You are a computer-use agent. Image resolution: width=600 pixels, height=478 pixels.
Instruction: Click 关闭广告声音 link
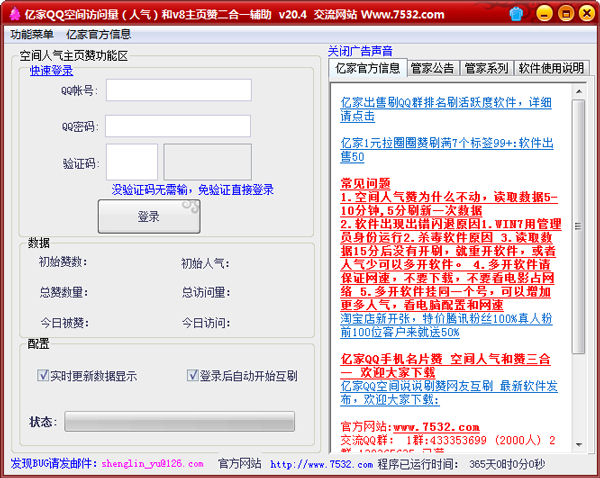point(360,50)
